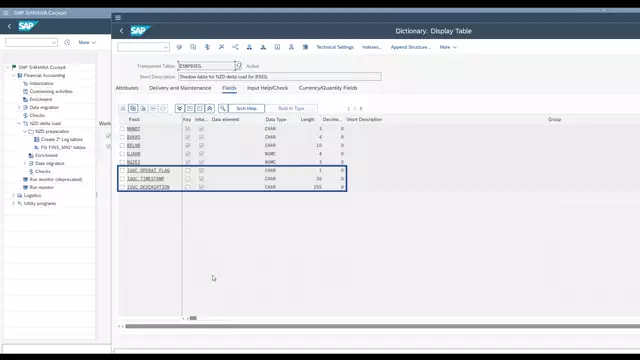This screenshot has height=360, width=640.
Task: Select Initialization tree node
Action: click(x=41, y=83)
